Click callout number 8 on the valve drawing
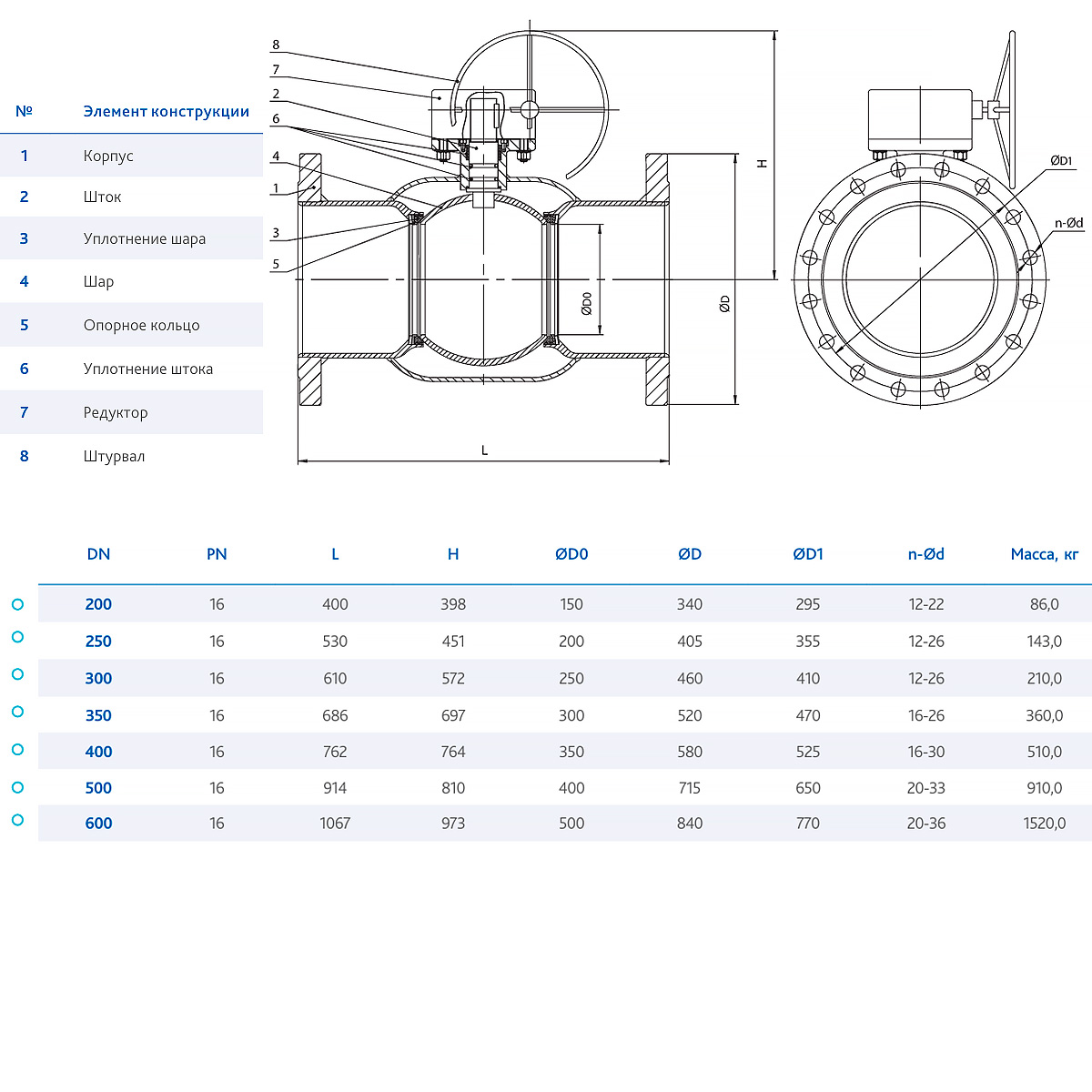Image resolution: width=1092 pixels, height=1092 pixels. pos(276,45)
